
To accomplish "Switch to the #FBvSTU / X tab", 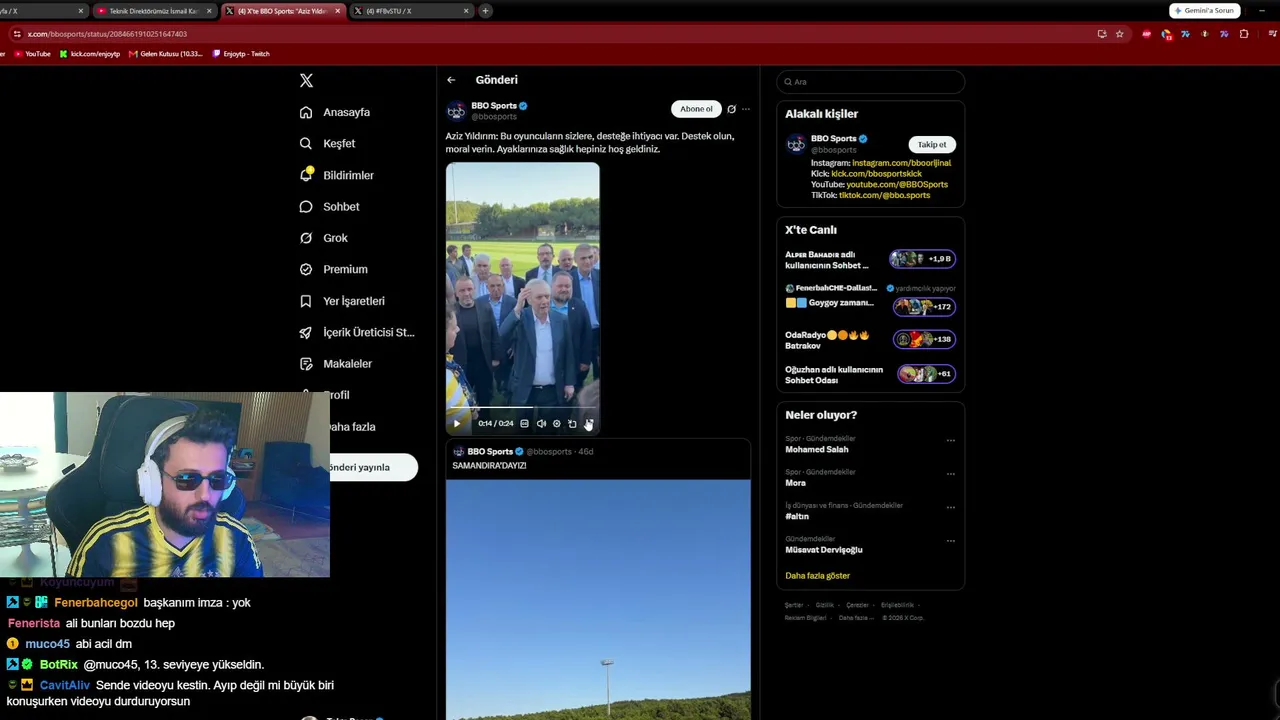I will coord(411,11).
